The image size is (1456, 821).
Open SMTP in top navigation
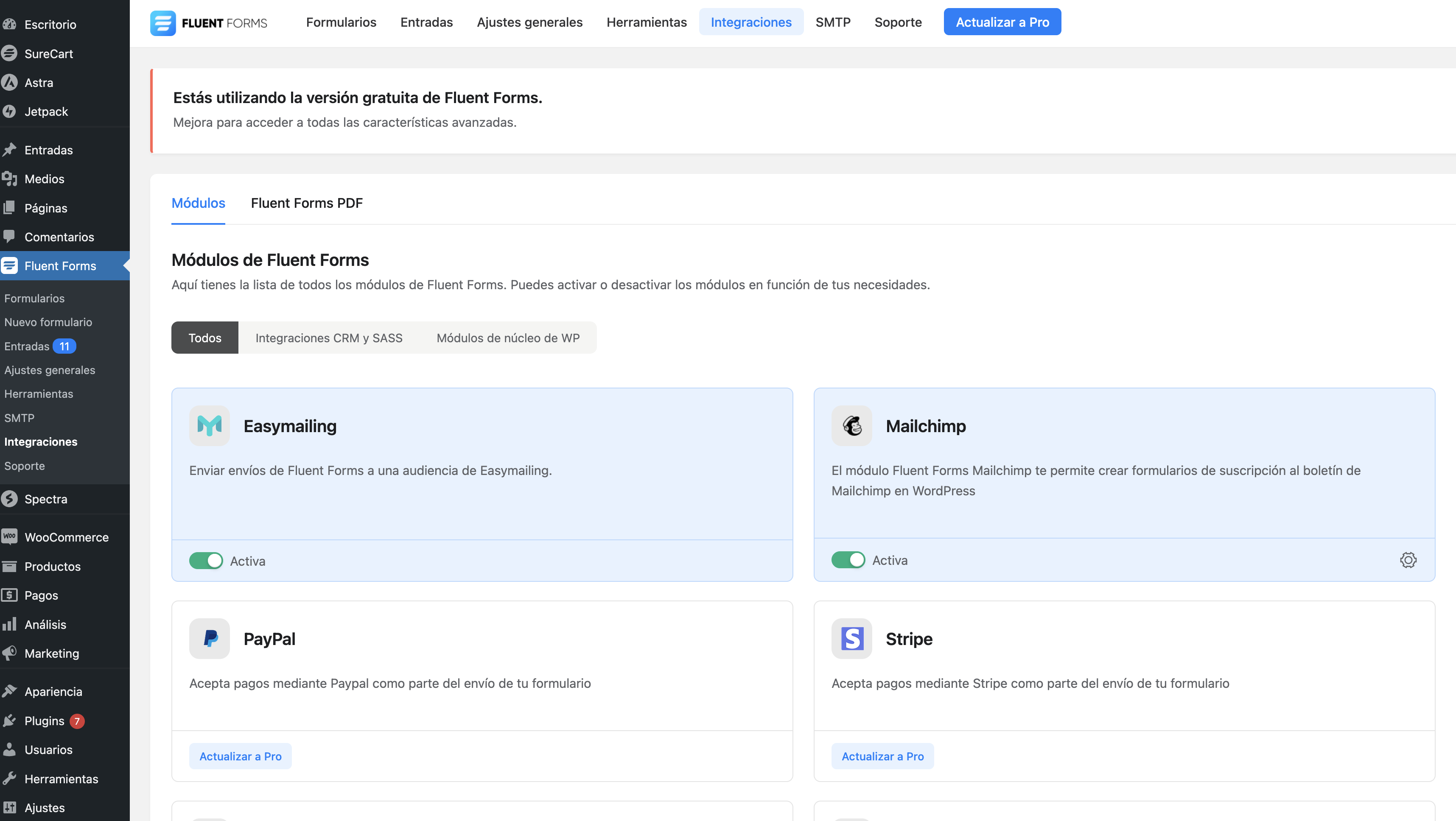tap(832, 22)
